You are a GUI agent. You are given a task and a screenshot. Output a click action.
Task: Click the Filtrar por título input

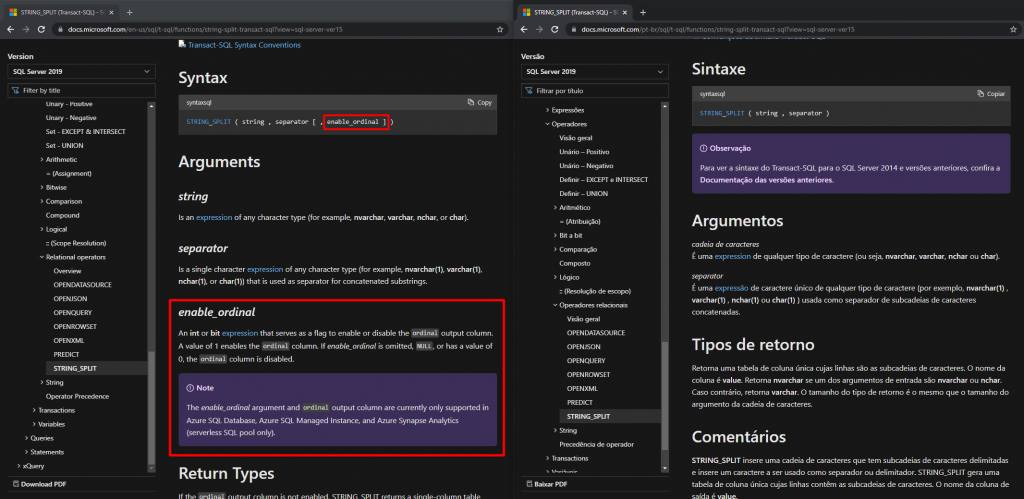pos(595,90)
